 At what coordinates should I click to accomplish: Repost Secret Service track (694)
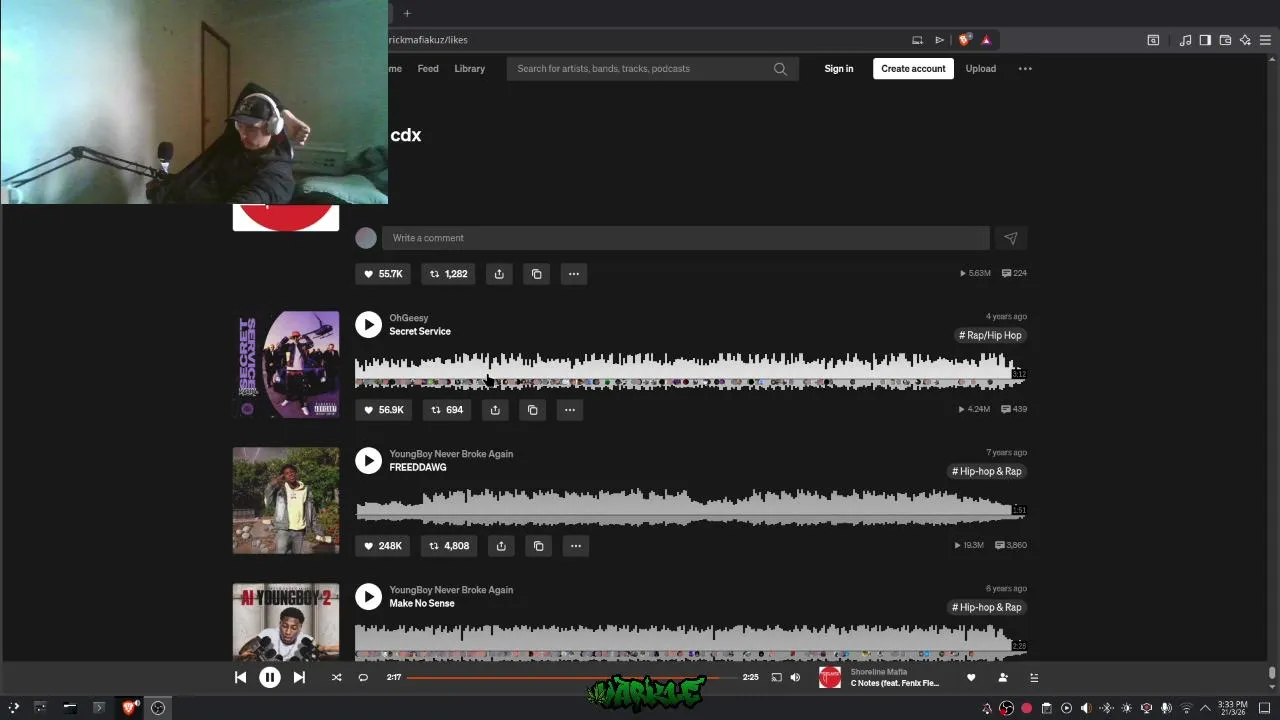pyautogui.click(x=447, y=409)
